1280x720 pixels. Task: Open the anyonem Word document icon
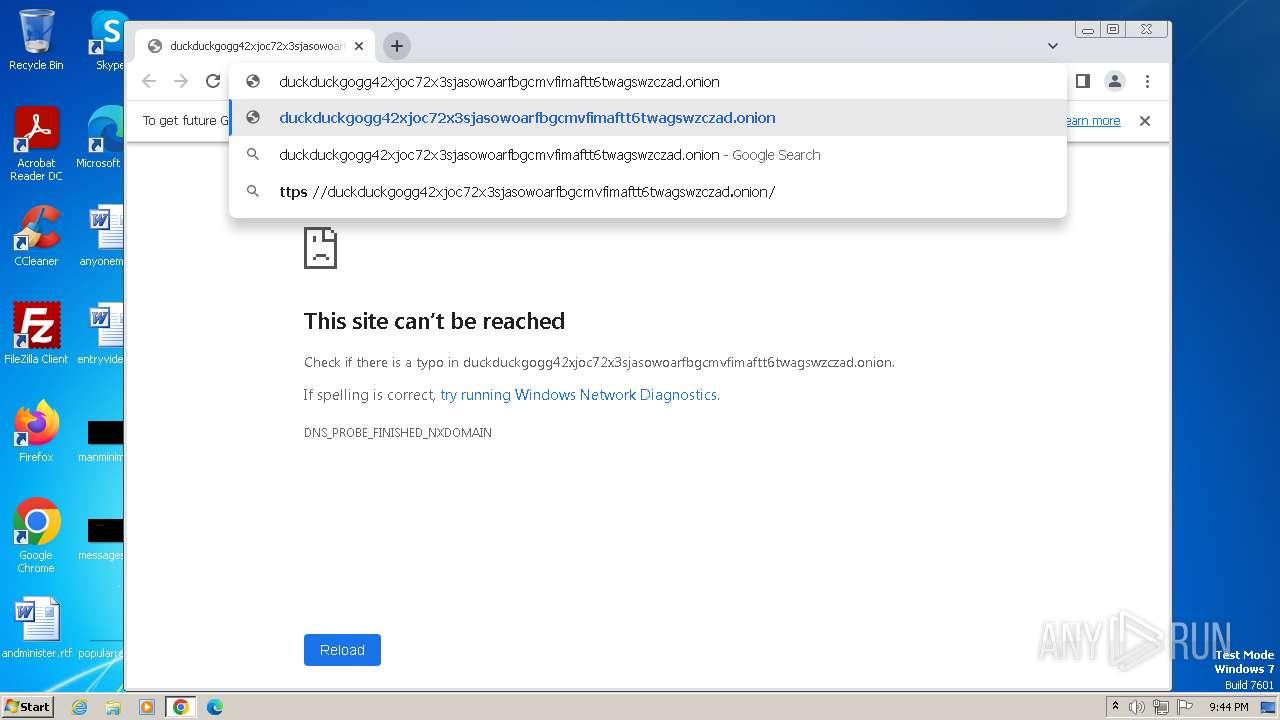pyautogui.click(x=102, y=237)
